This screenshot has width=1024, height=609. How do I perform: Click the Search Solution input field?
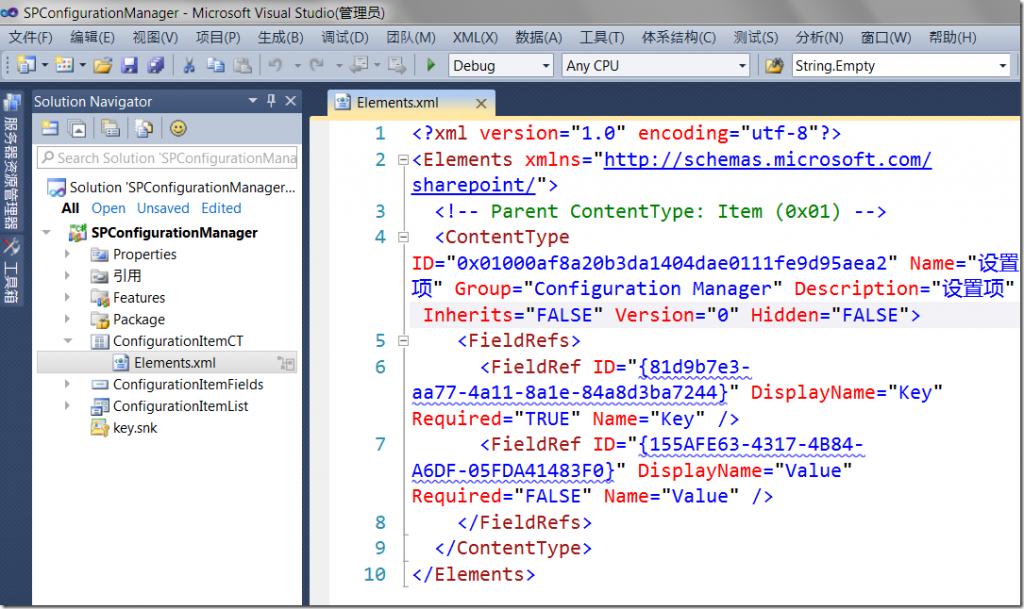click(168, 158)
